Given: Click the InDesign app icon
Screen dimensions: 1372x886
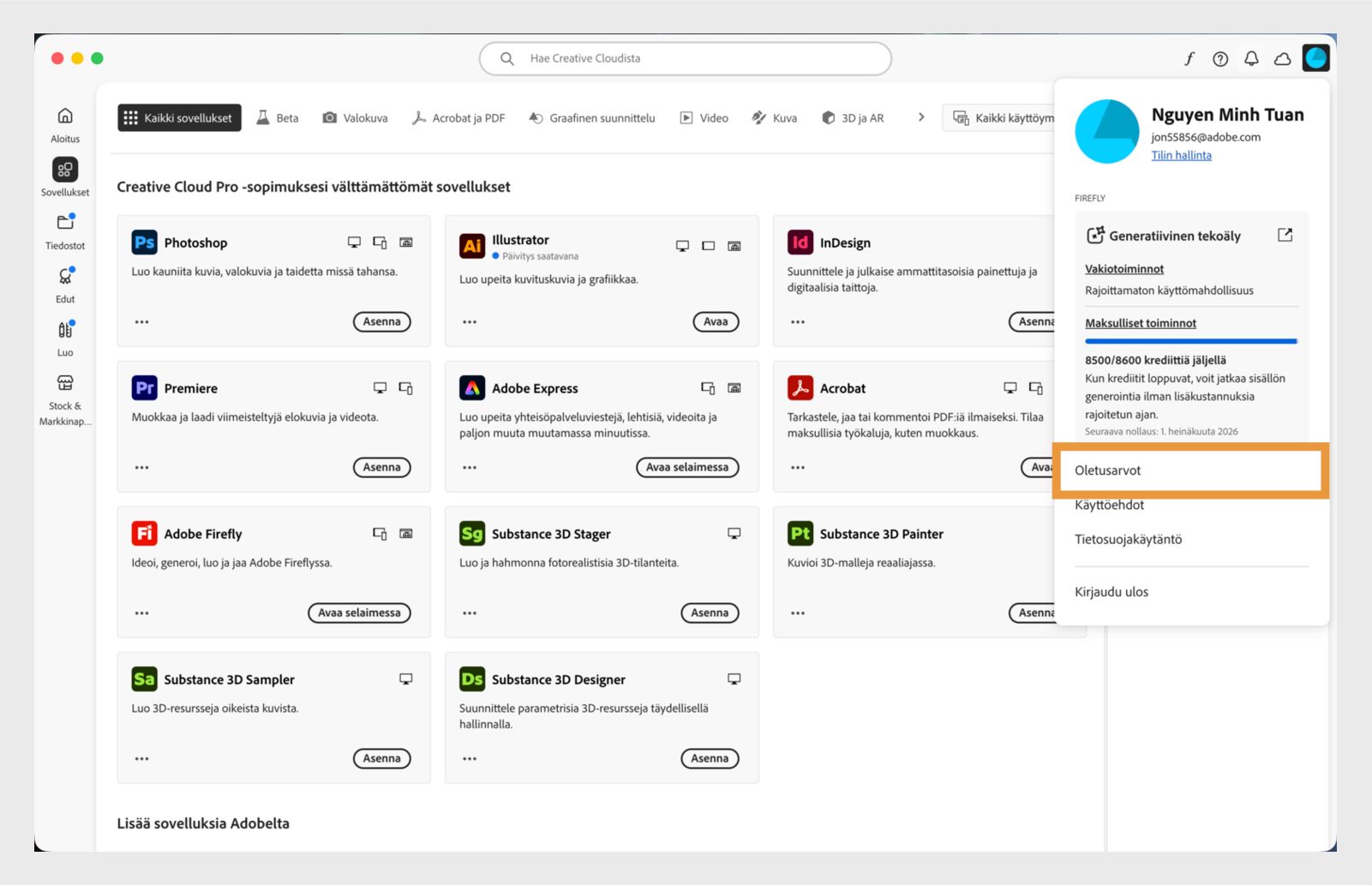Looking at the screenshot, I should 800,242.
